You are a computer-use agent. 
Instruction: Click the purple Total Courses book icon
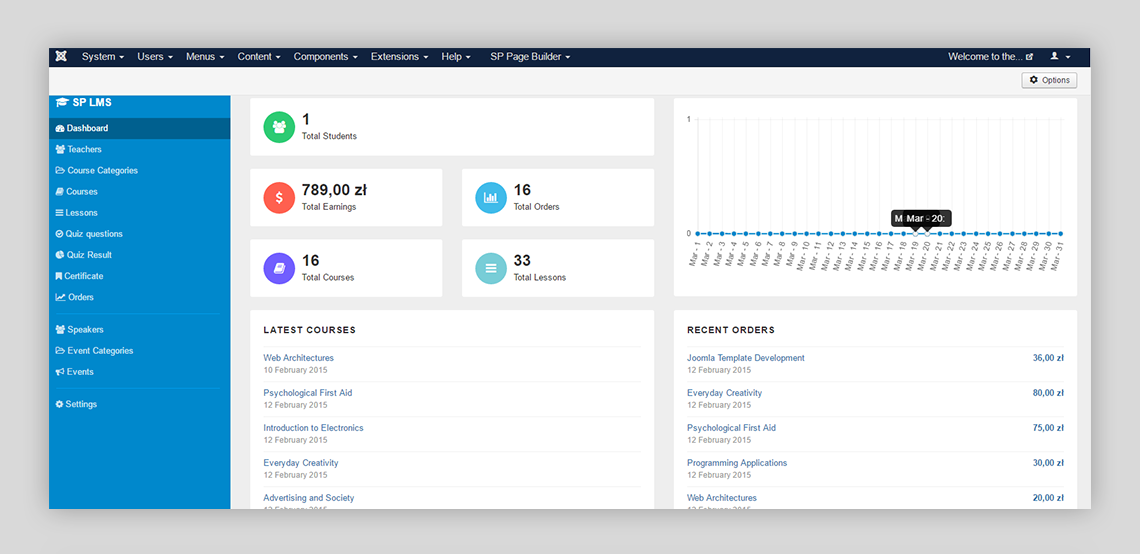(279, 268)
